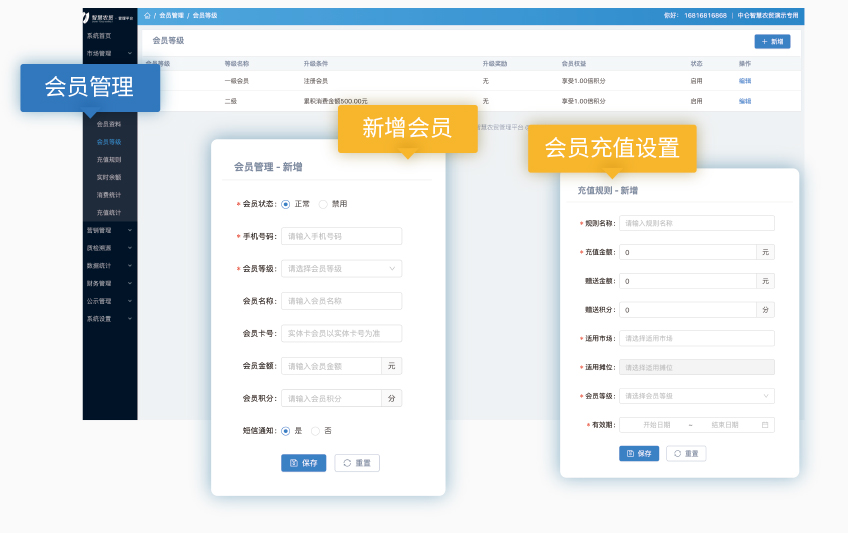Choose 否 for 短信通知
This screenshot has height=533, width=848.
coord(316,431)
